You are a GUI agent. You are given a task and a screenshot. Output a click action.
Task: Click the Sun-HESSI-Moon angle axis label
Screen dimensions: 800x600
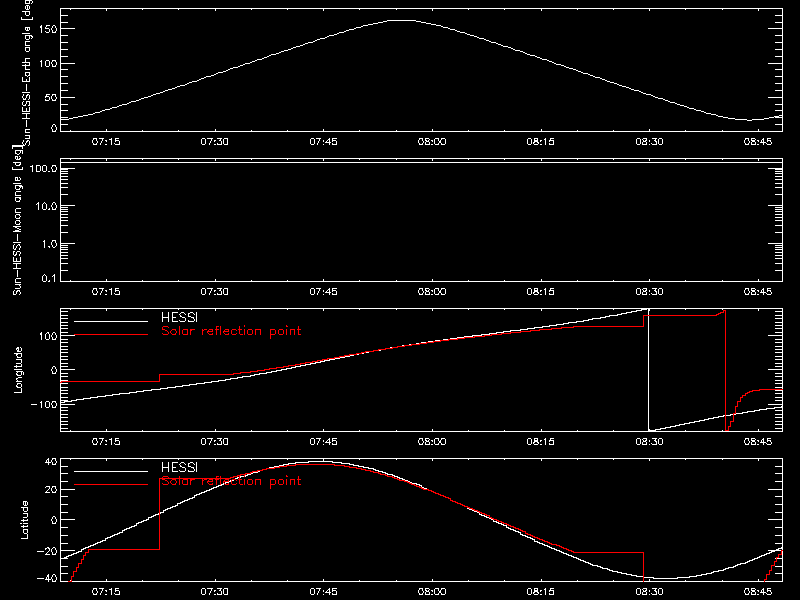(17, 220)
